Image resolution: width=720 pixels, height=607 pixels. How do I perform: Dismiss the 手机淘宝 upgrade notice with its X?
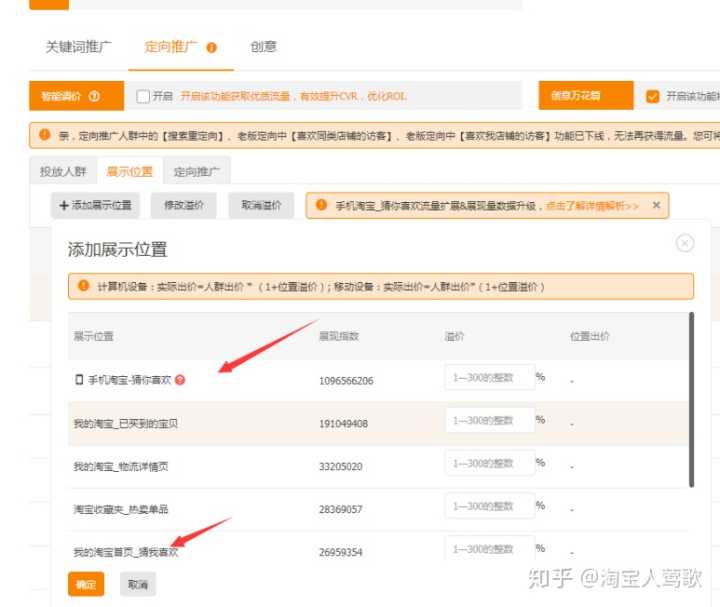coord(656,205)
